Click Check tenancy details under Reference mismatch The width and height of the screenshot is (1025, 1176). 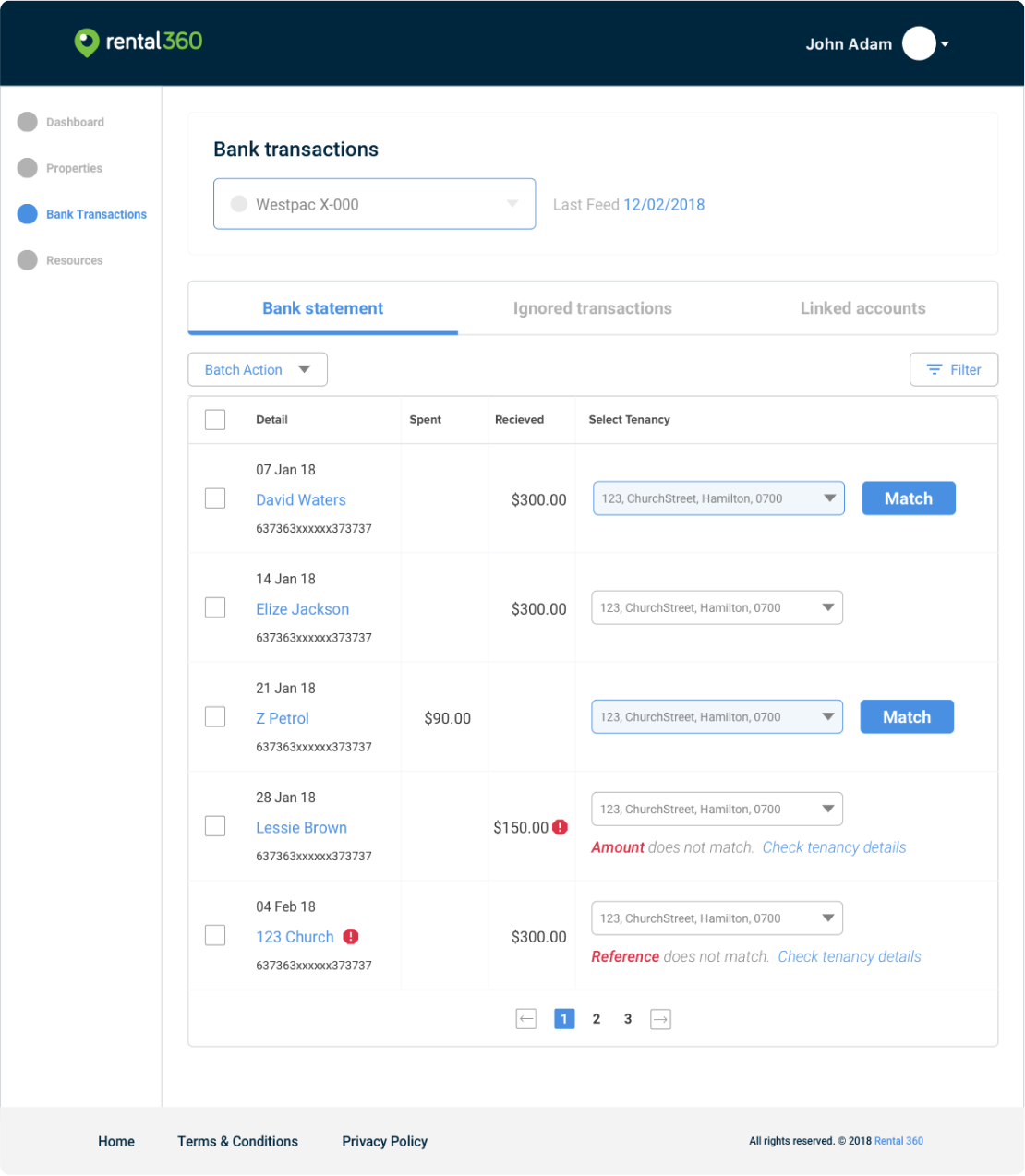tap(850, 956)
